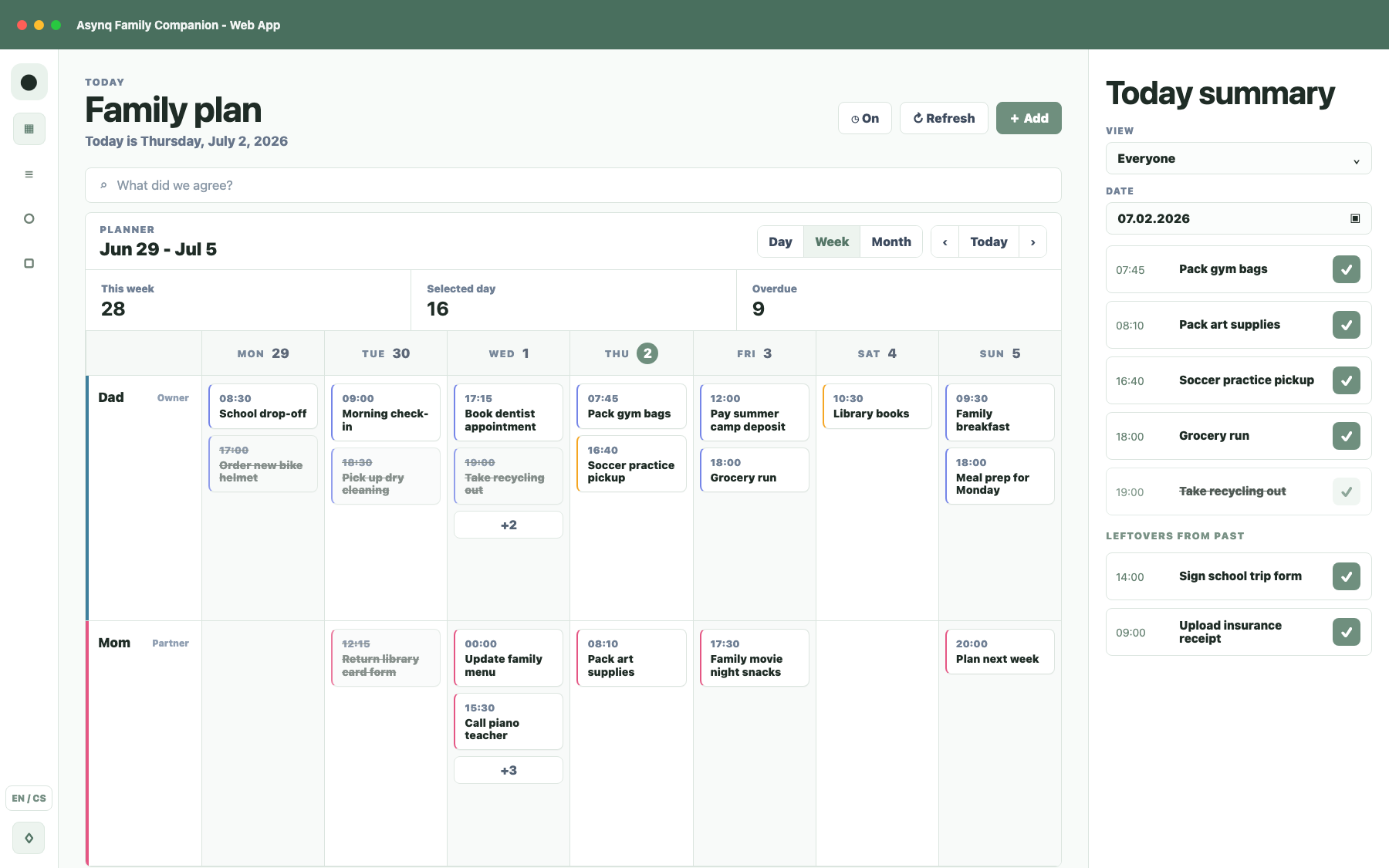Expand Mom's Wednesday +3 more tasks

click(509, 770)
